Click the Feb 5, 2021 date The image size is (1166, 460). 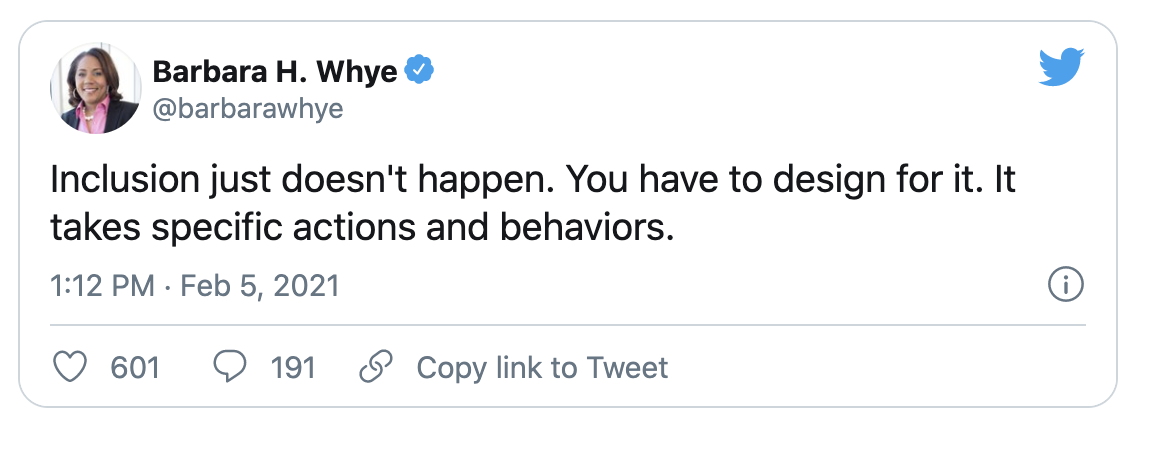tap(260, 286)
